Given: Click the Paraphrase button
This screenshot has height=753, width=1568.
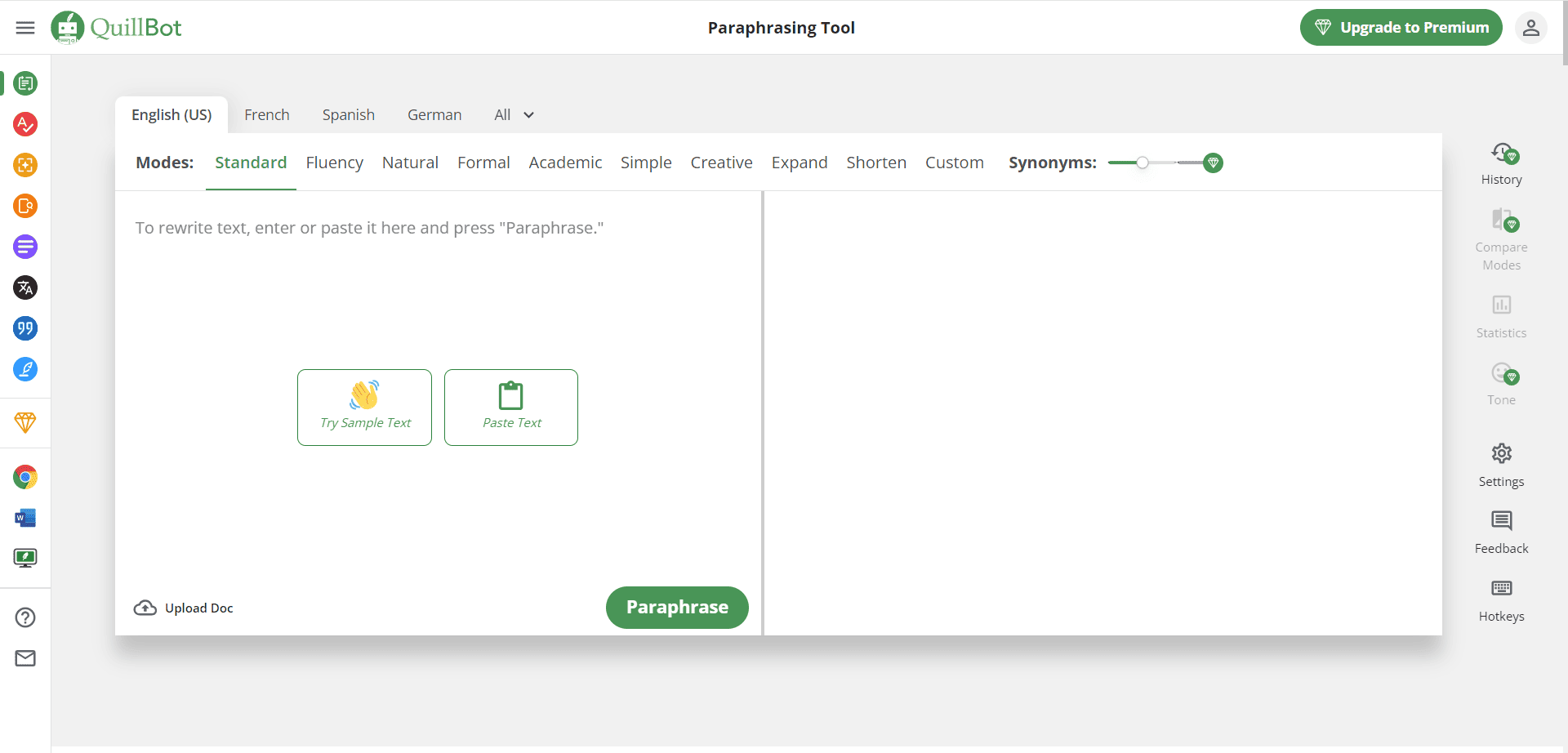Looking at the screenshot, I should 677,608.
